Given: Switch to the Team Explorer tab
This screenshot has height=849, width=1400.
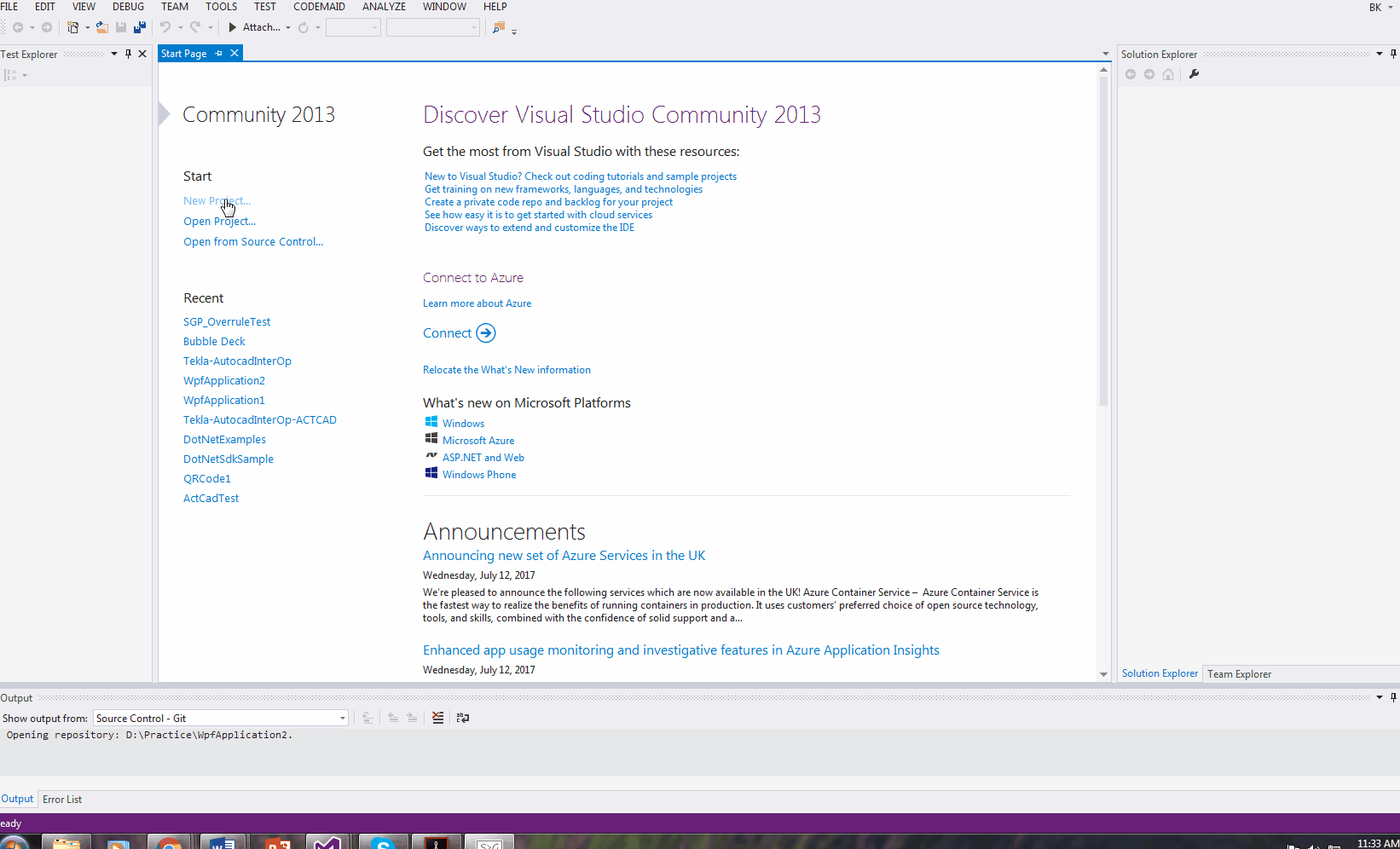Looking at the screenshot, I should pos(1239,673).
